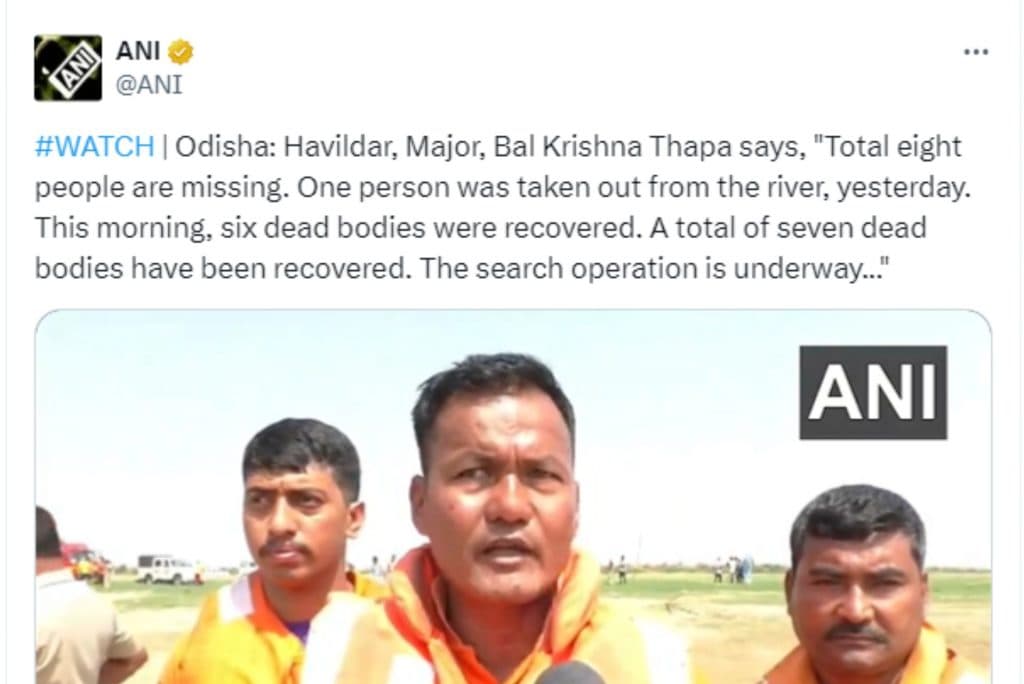Open the three-dot more options menu

976,52
